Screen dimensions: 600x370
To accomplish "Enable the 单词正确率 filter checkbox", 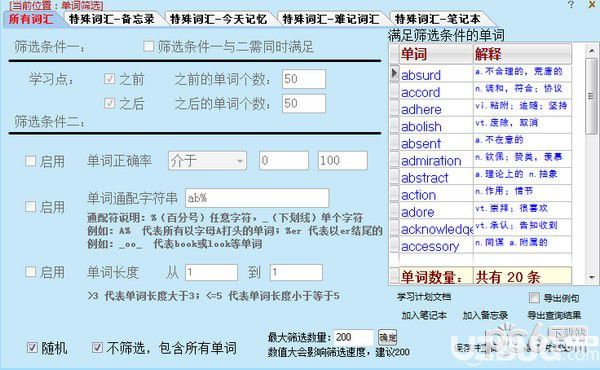I will 30,161.
